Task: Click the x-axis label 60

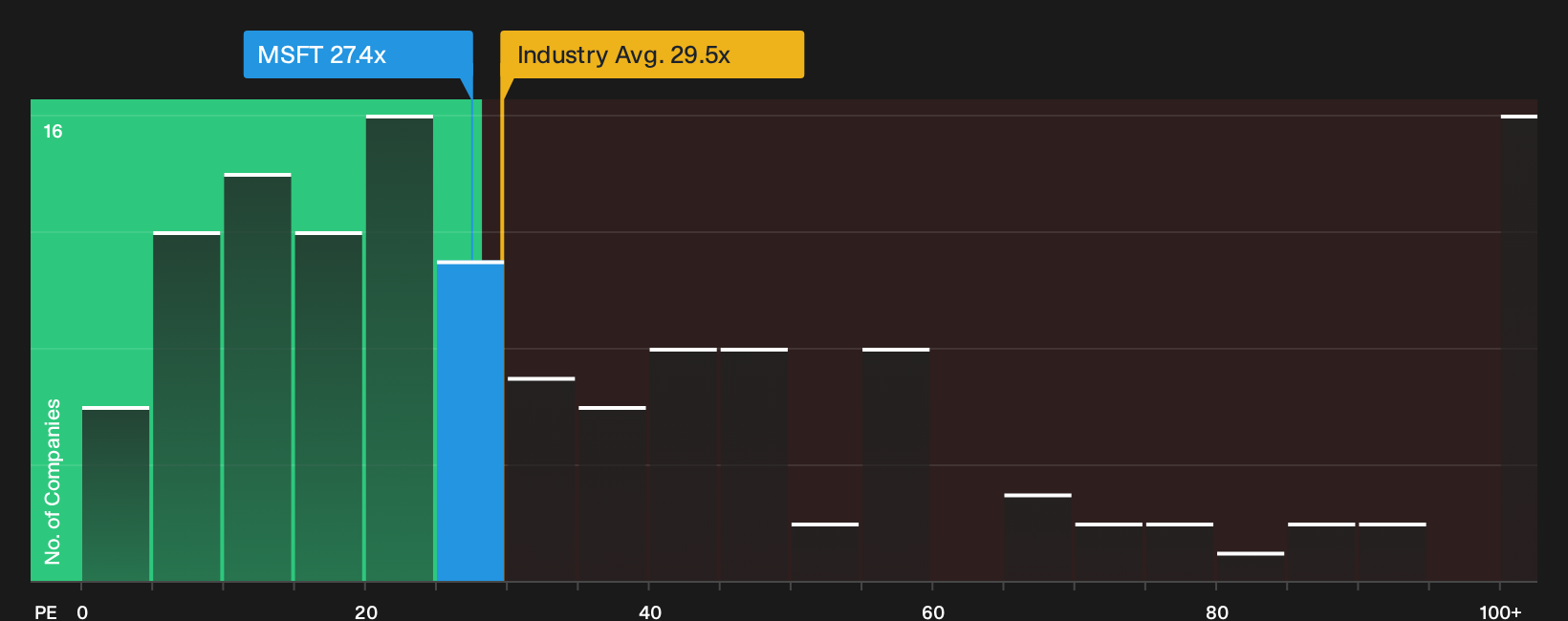Action: [x=933, y=611]
